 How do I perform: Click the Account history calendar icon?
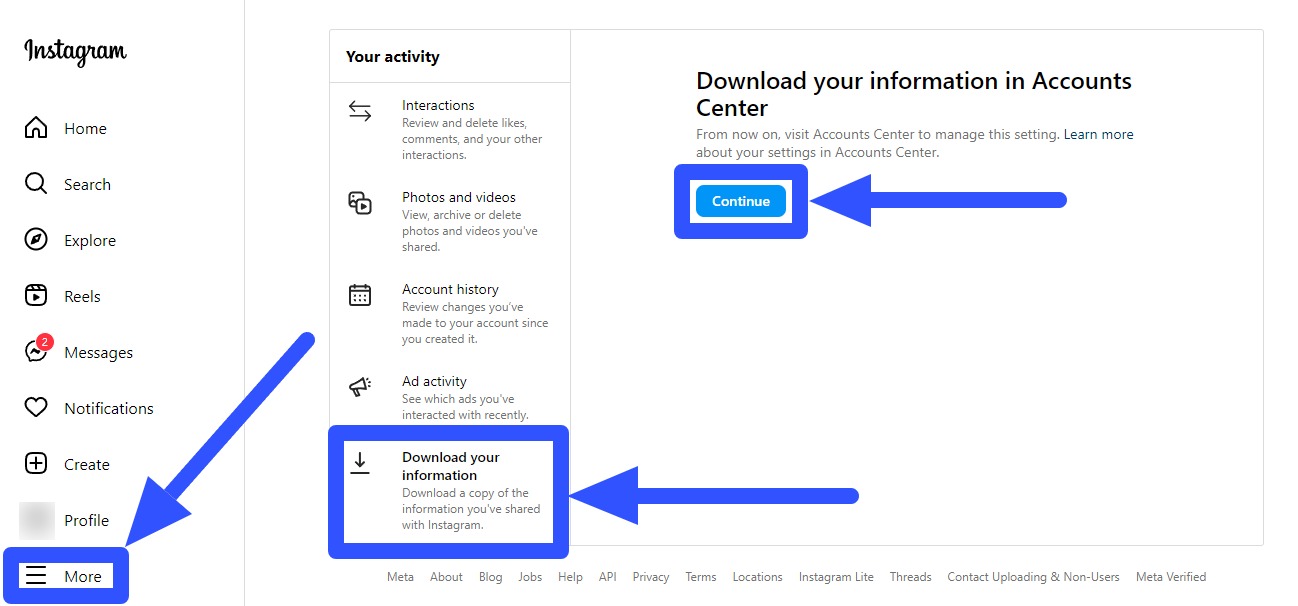pos(360,294)
